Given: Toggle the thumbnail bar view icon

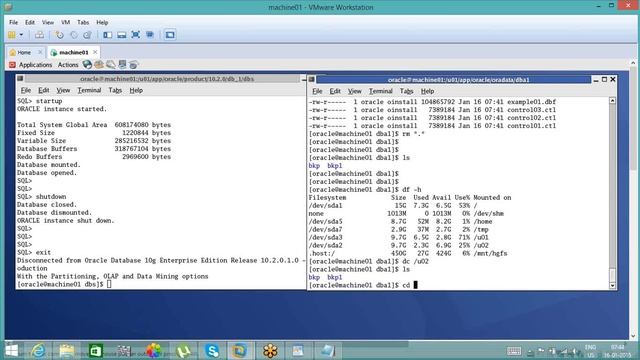Looking at the screenshot, I should pyautogui.click(x=121, y=35).
